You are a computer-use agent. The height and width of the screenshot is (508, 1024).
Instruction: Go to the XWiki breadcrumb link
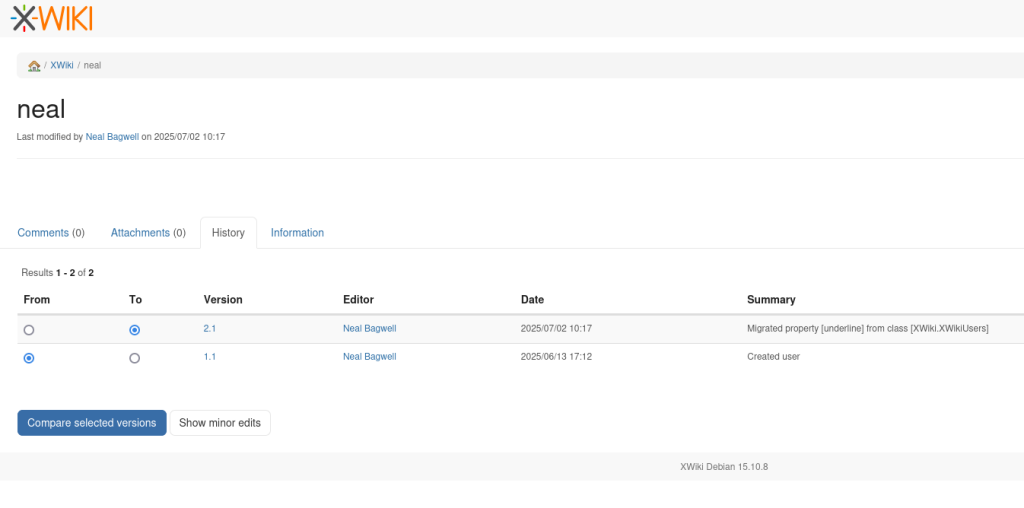[62, 66]
